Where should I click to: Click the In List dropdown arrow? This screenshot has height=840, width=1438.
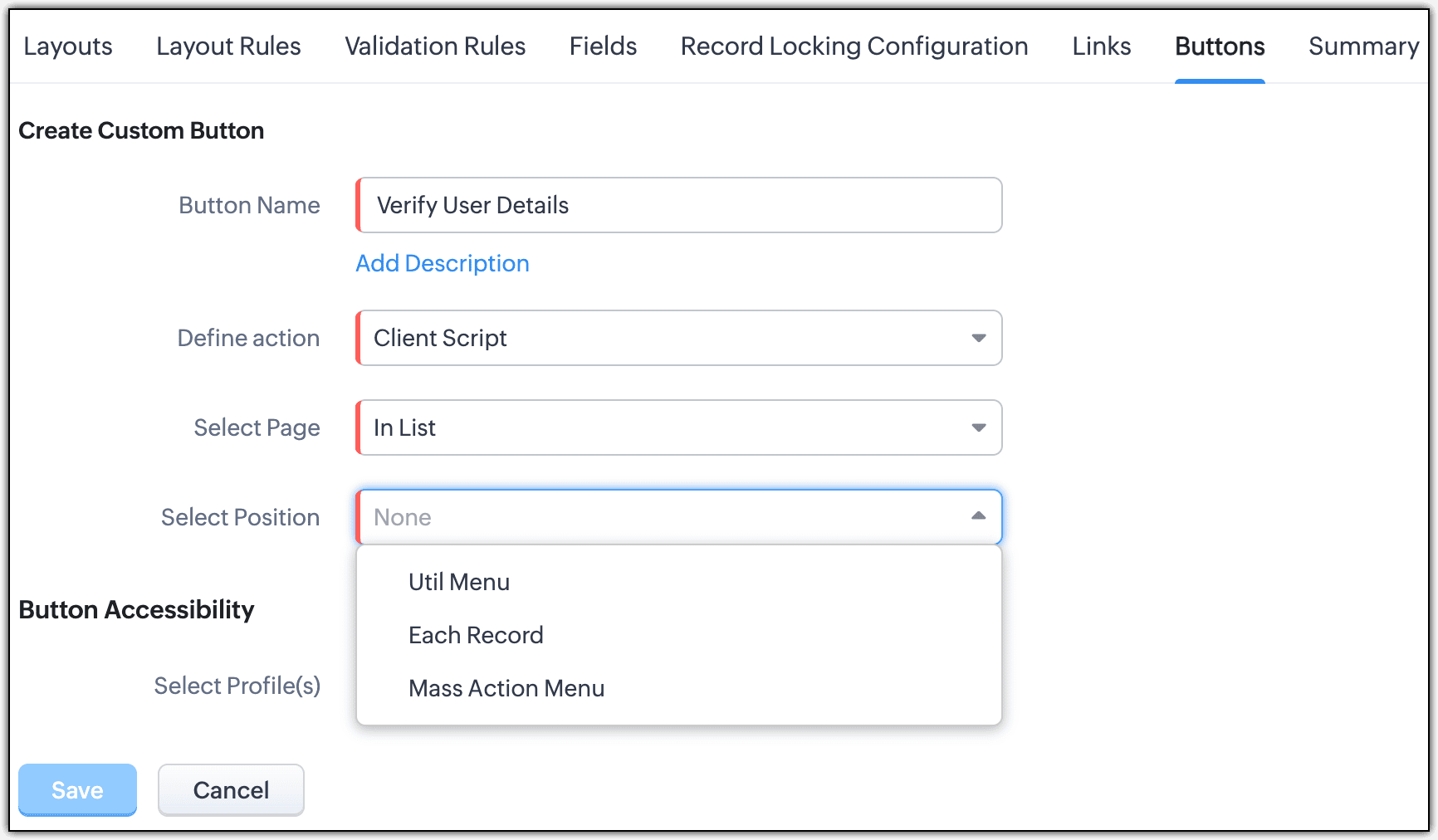coord(979,427)
